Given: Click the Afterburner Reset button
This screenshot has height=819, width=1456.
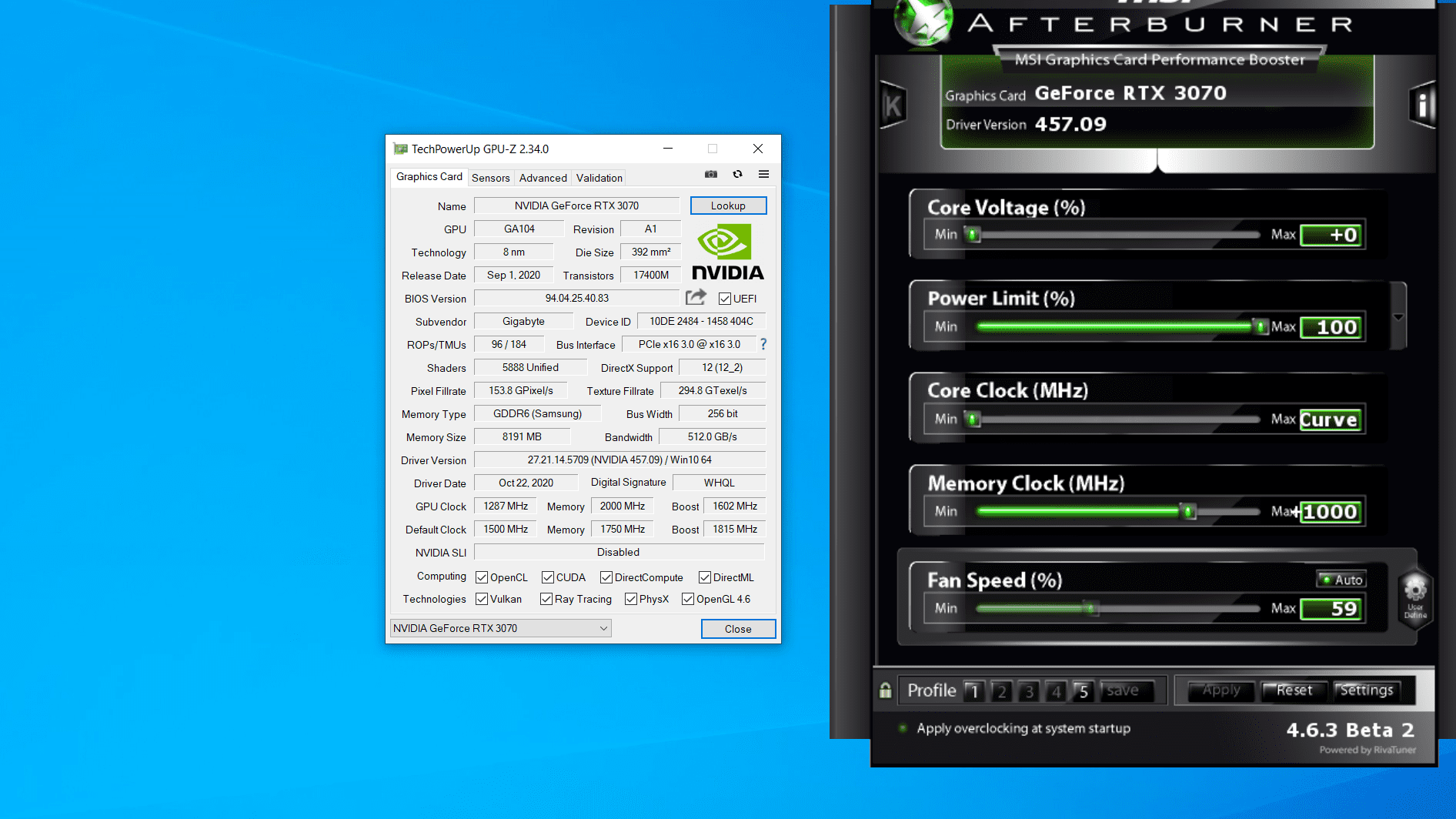Looking at the screenshot, I should [x=1294, y=690].
